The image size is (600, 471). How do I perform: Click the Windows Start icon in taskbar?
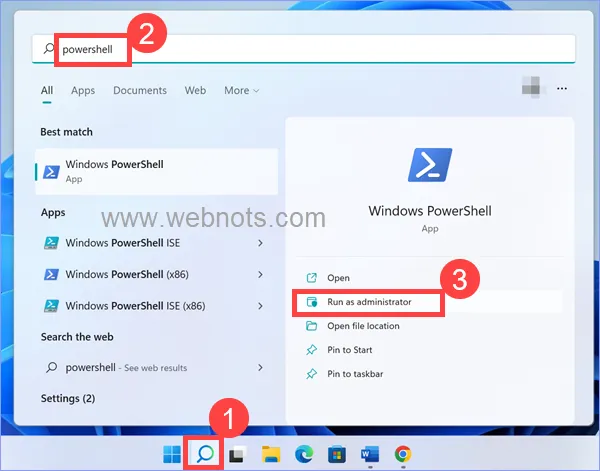(172, 454)
